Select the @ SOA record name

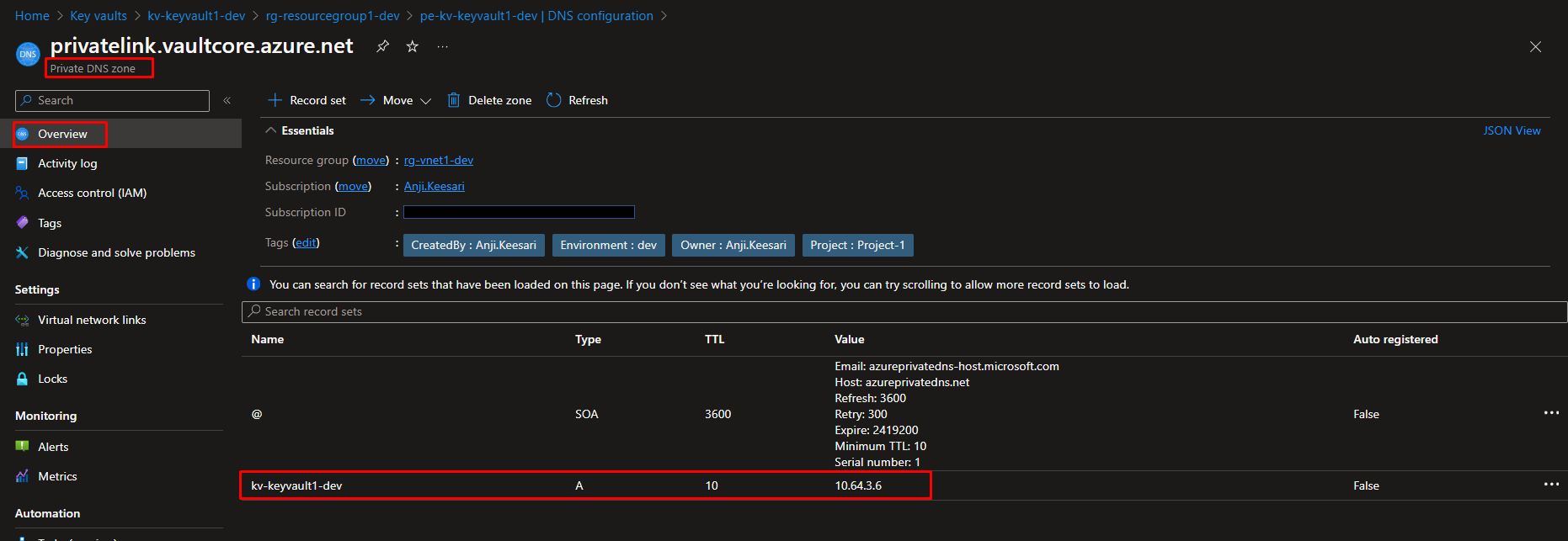[x=257, y=414]
